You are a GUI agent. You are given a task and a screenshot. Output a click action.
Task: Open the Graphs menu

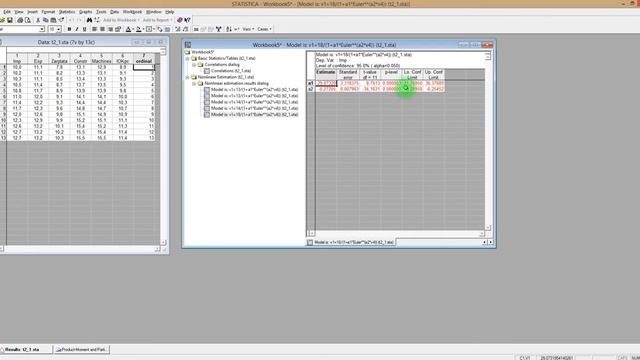coord(86,12)
